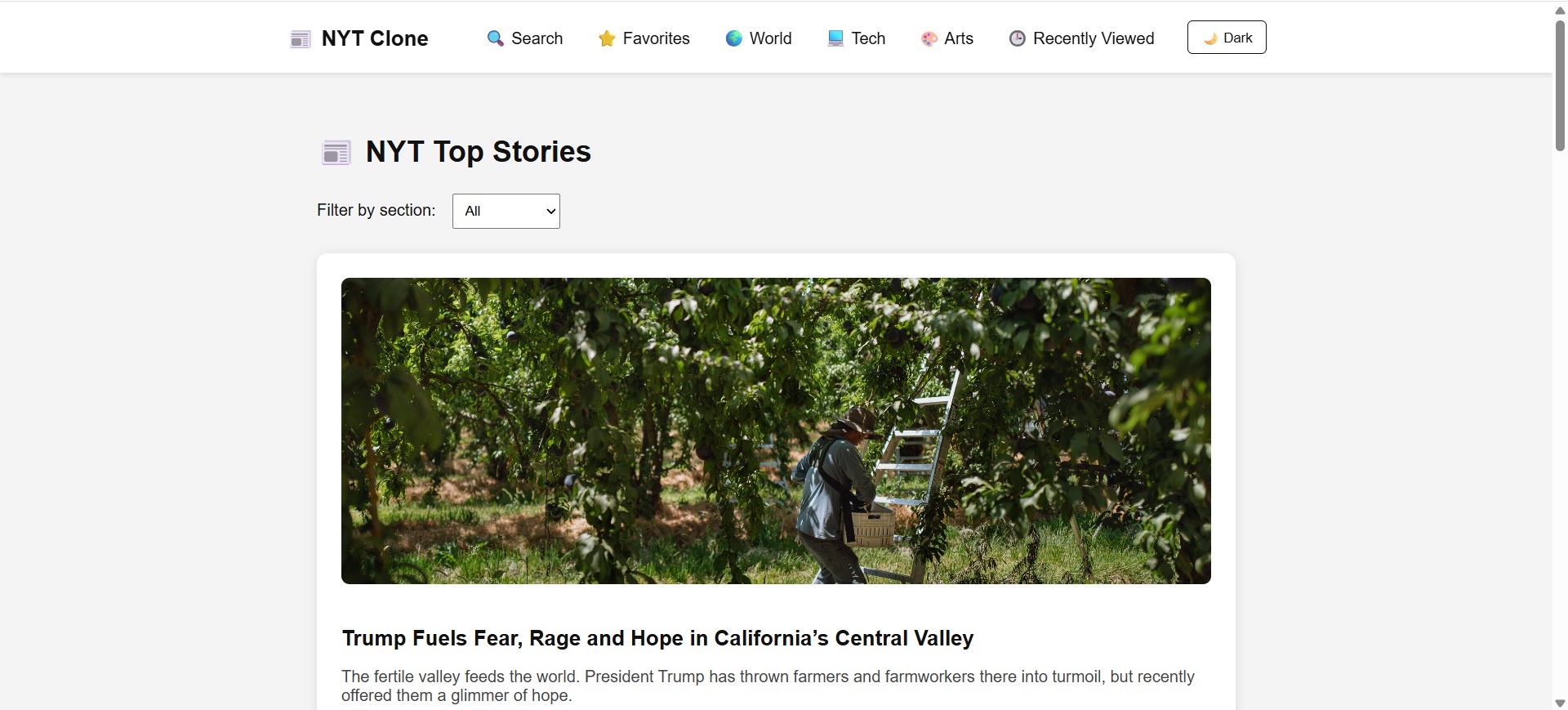Click the NYT Clone site title
The height and width of the screenshot is (710, 1568).
(375, 38)
